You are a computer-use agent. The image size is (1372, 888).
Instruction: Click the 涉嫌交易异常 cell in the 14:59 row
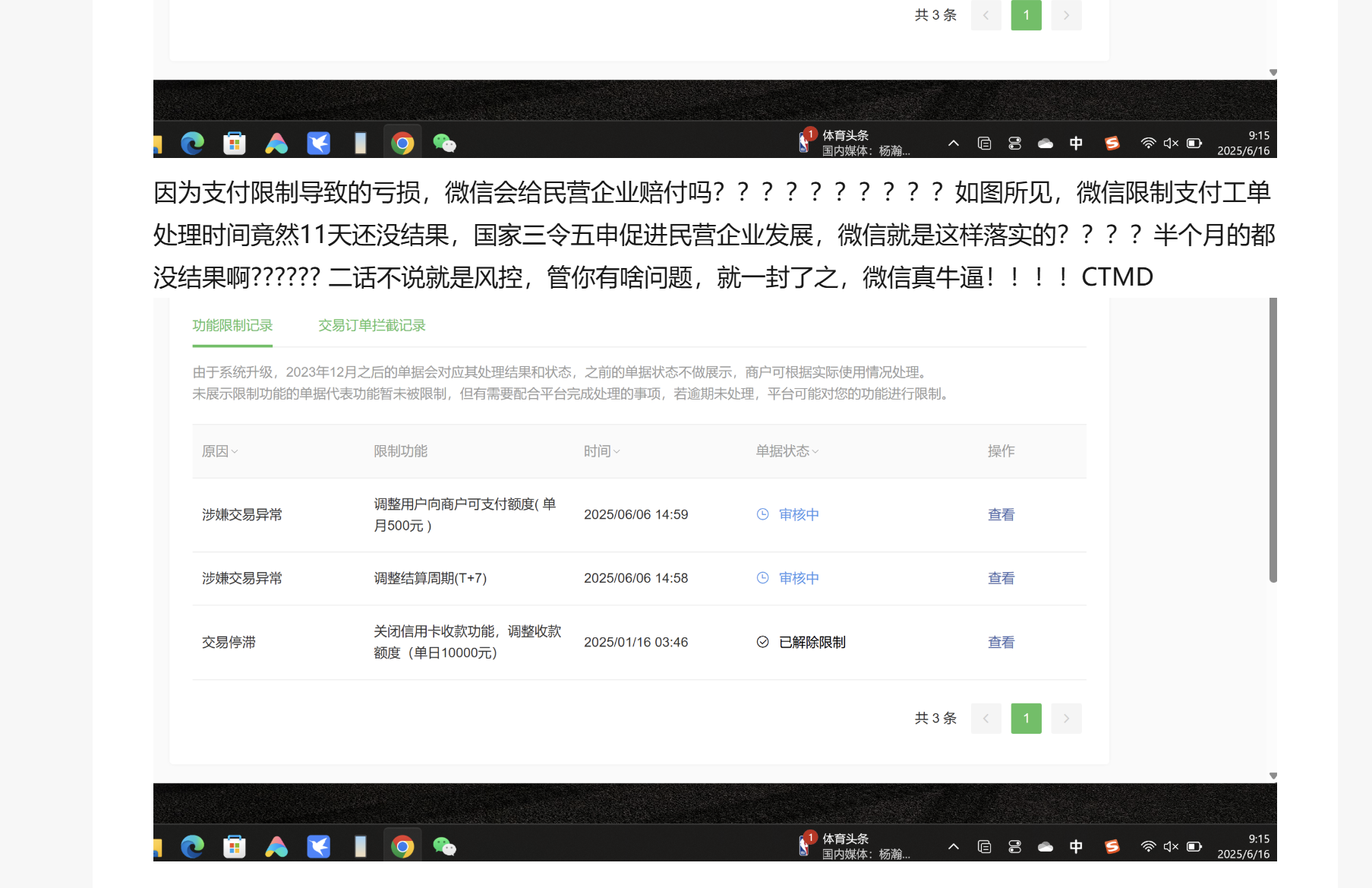coord(242,514)
